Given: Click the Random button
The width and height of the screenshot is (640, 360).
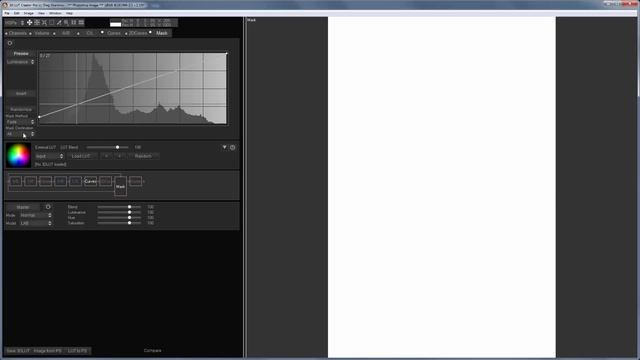Looking at the screenshot, I should [143, 156].
